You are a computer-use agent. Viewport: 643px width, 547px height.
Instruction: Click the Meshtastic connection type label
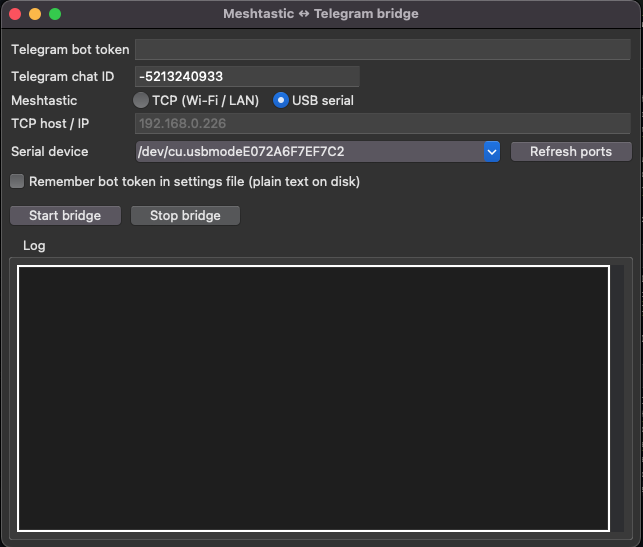(x=44, y=100)
